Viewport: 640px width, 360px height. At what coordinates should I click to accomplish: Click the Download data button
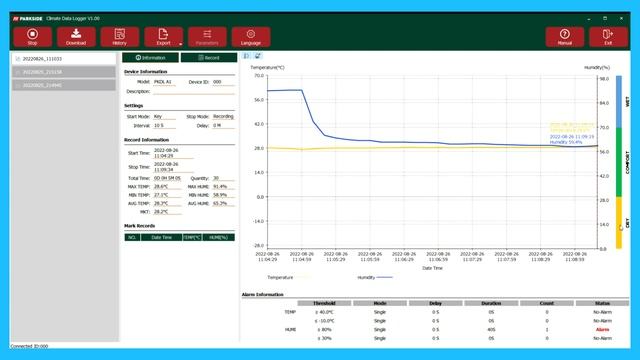[x=76, y=37]
